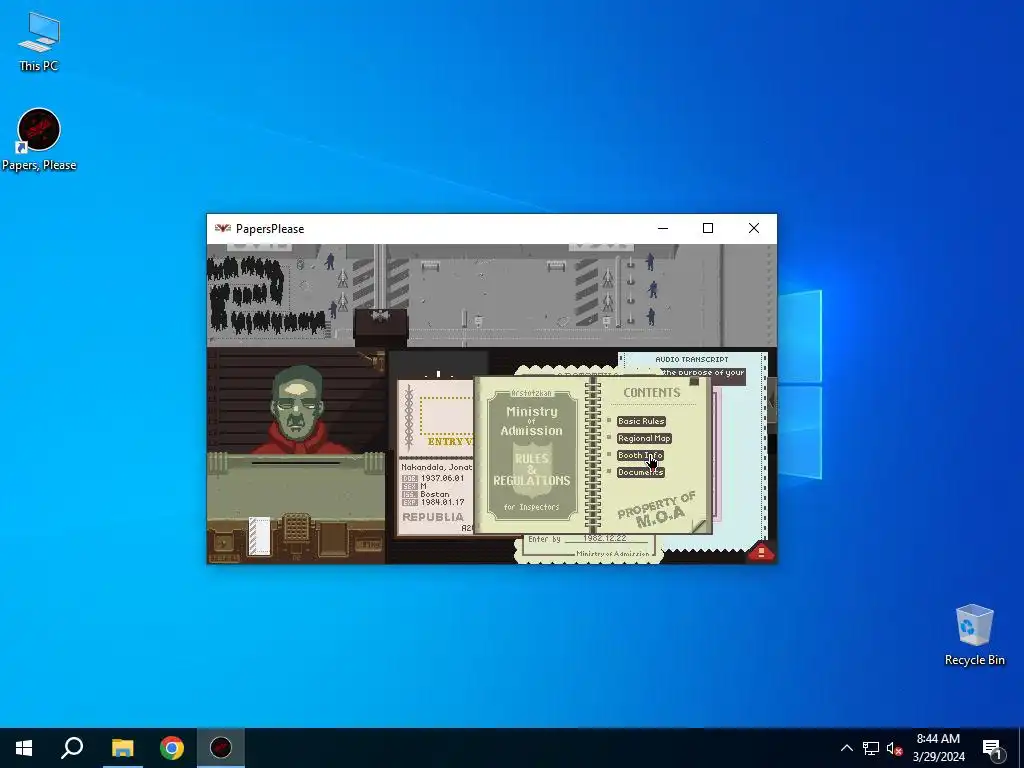This screenshot has height=768, width=1024.
Task: Minimize the PapersPlease window
Action: click(x=663, y=228)
